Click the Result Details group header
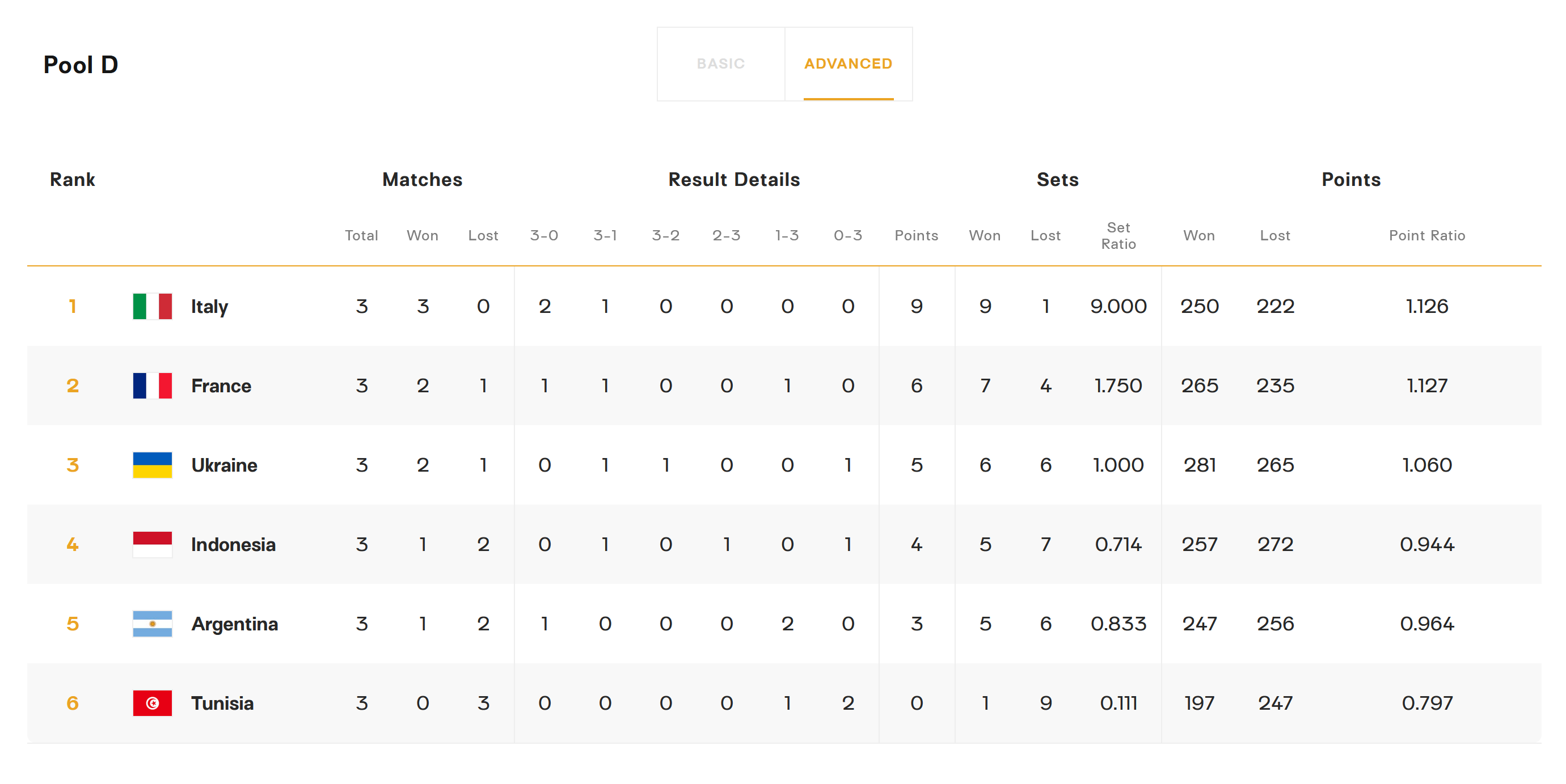 (x=734, y=179)
